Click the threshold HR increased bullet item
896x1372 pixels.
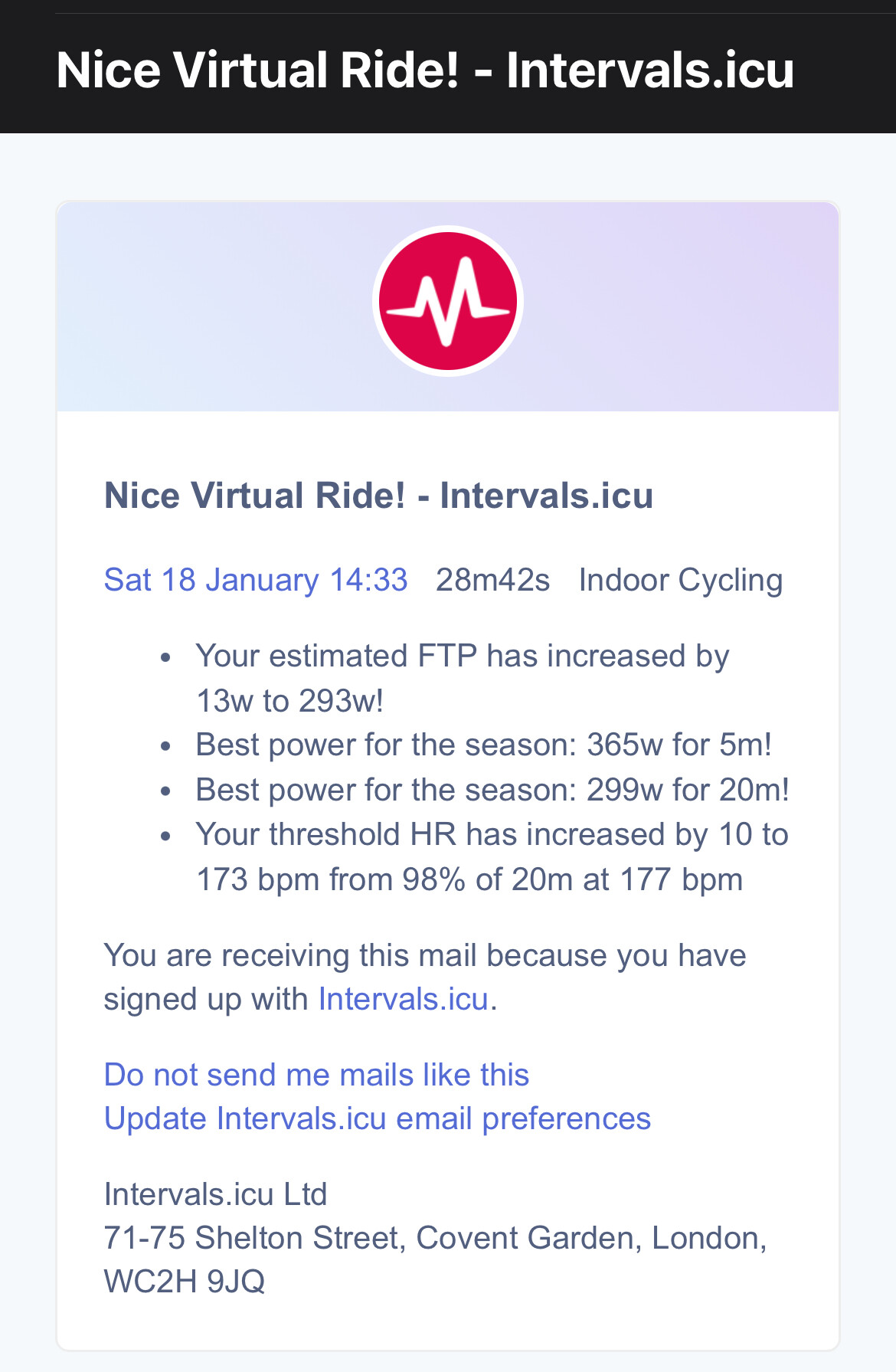pyautogui.click(x=492, y=857)
